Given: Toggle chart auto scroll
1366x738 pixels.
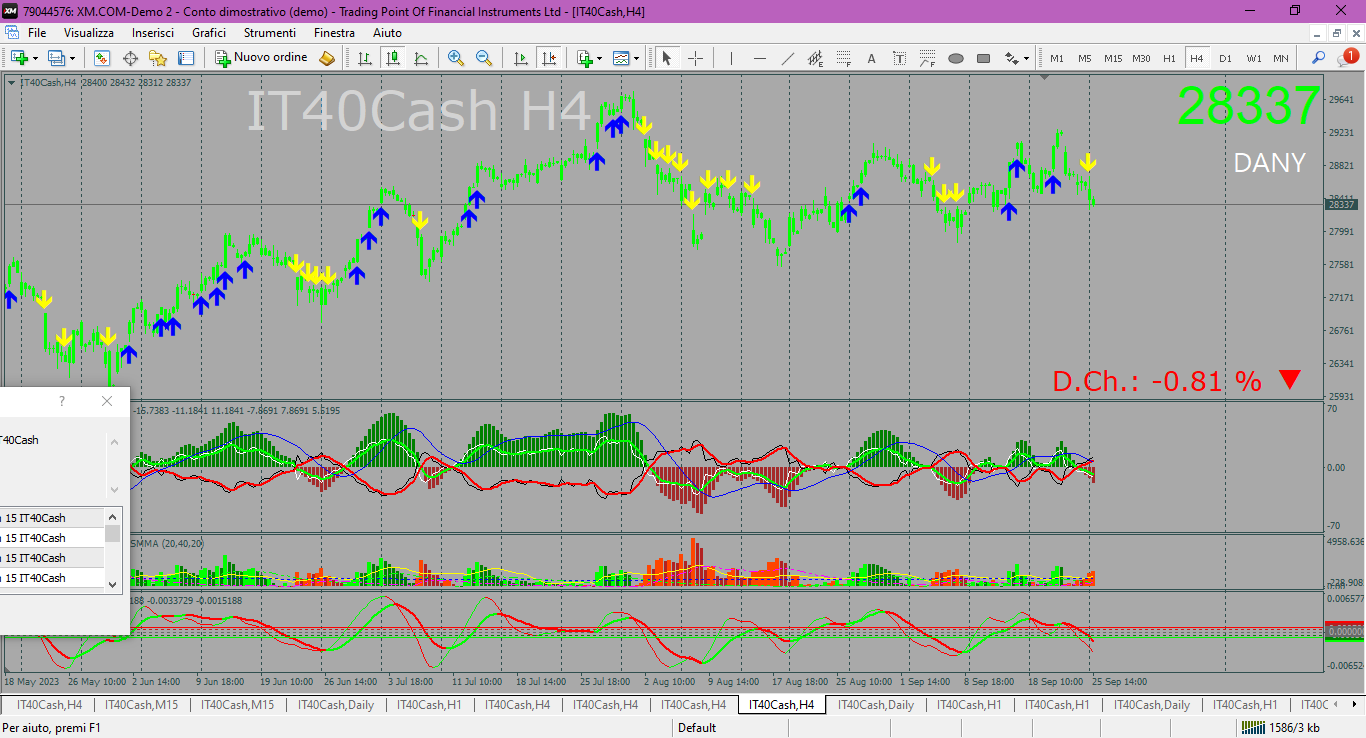Looking at the screenshot, I should point(520,58).
